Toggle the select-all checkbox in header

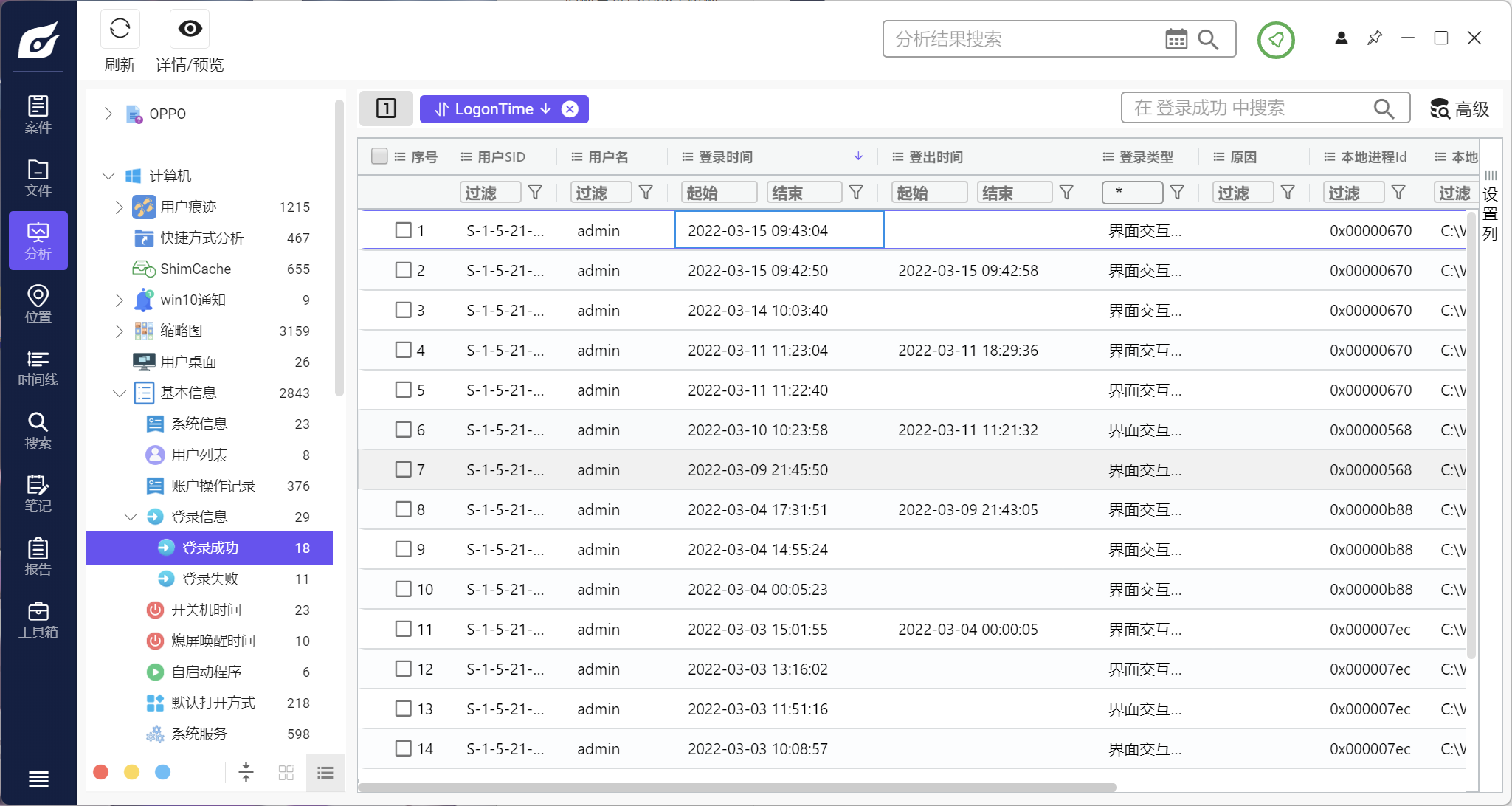(x=379, y=156)
